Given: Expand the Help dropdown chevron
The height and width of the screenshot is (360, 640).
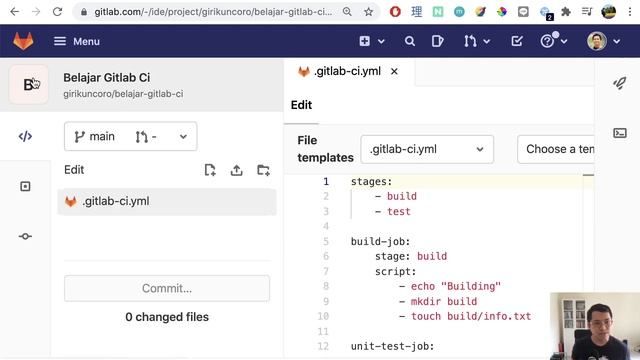Looking at the screenshot, I should tap(564, 41).
